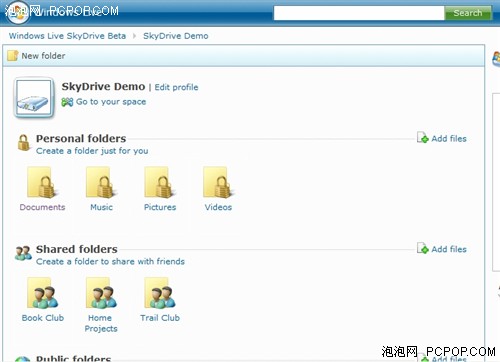Click the New folder toolbar label
Screen dimensions: 500x362
point(43,56)
